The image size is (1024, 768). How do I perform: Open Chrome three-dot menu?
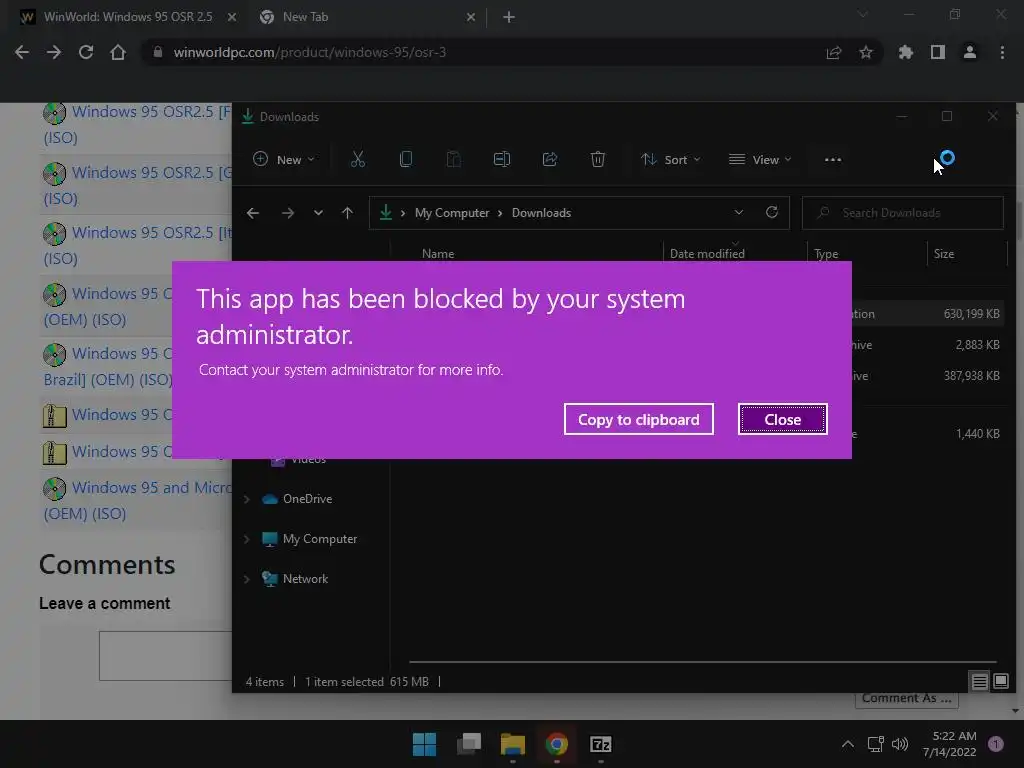click(x=1002, y=52)
